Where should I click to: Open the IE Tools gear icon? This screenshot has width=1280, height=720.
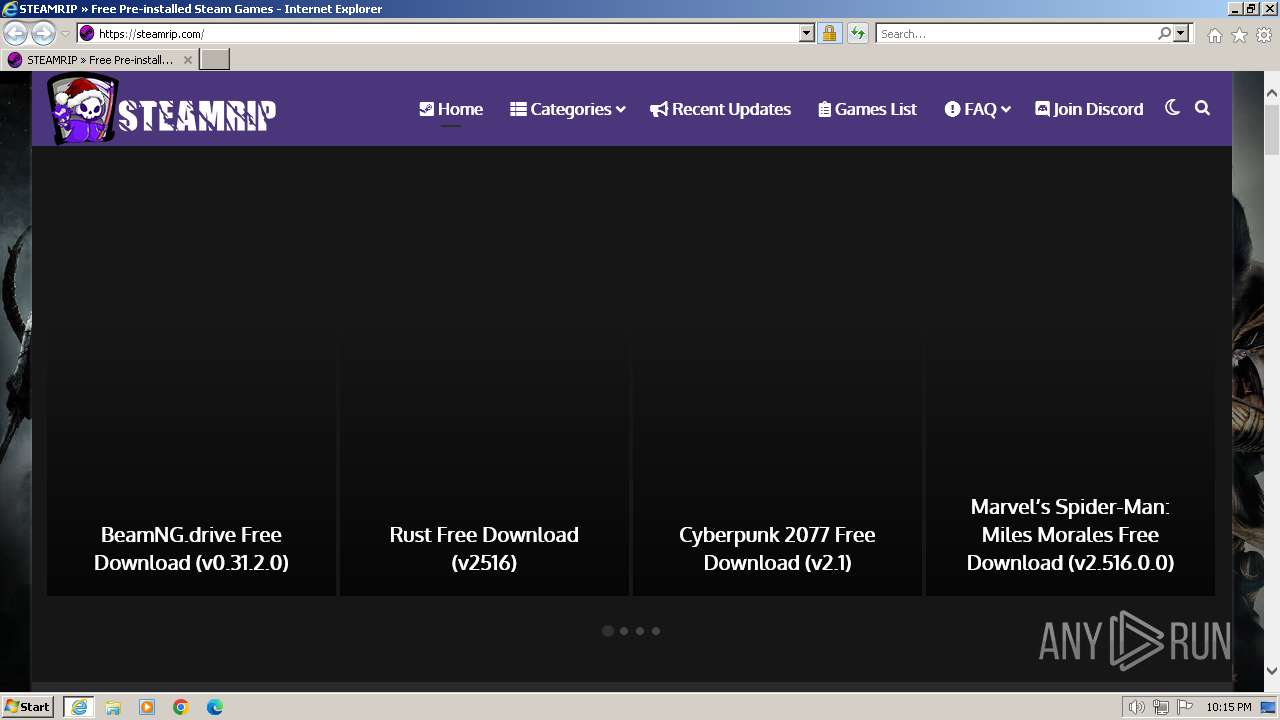pyautogui.click(x=1264, y=35)
